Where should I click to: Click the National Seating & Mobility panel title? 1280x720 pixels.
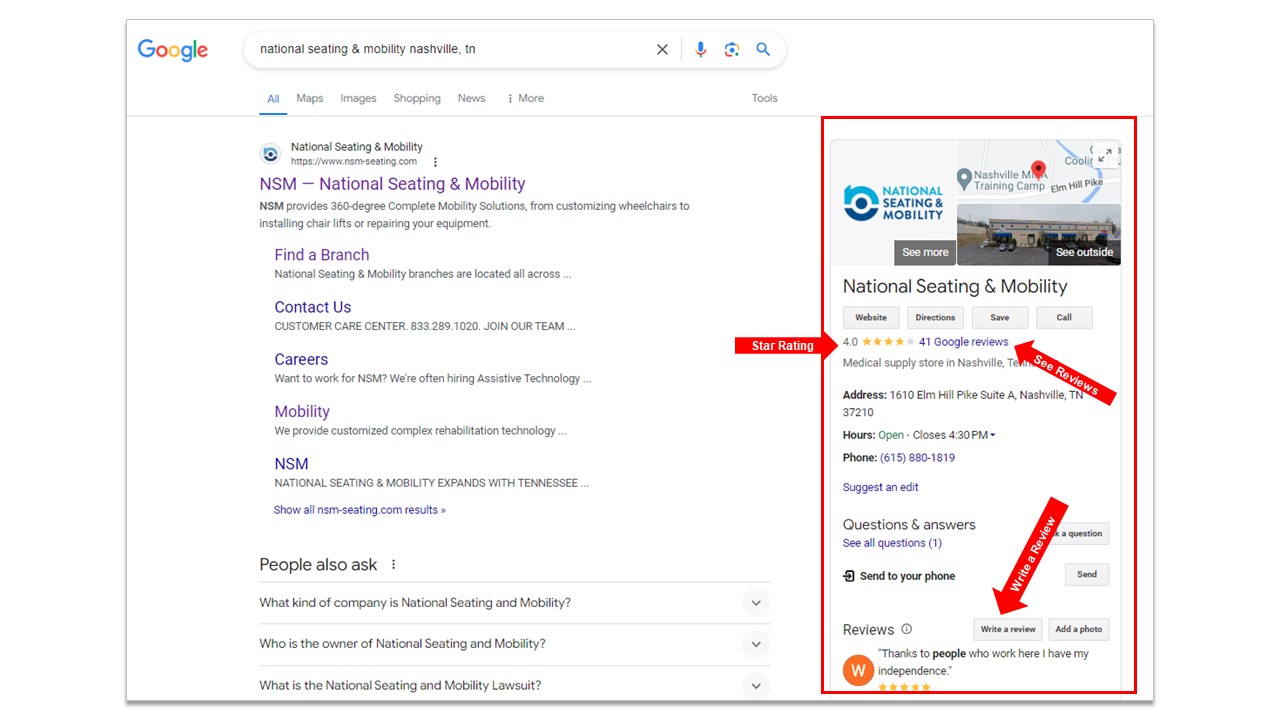(955, 287)
